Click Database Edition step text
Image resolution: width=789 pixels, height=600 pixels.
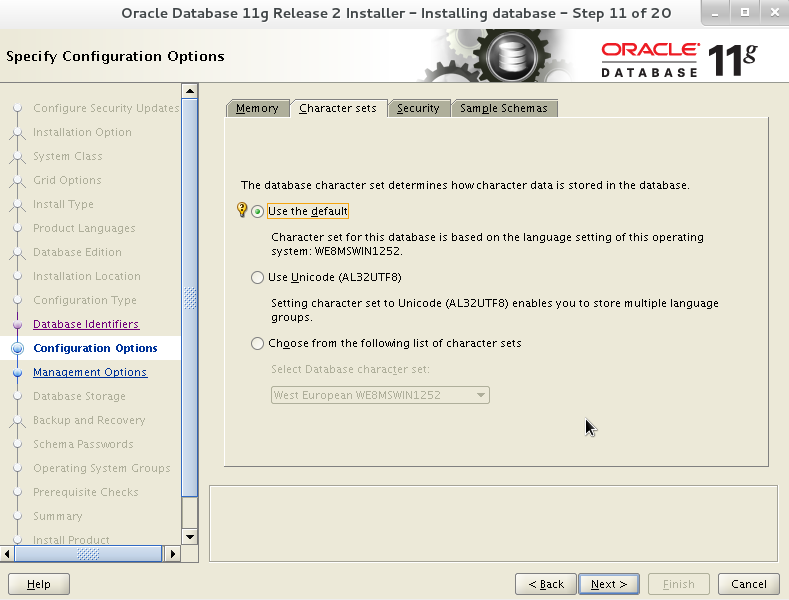click(x=77, y=252)
